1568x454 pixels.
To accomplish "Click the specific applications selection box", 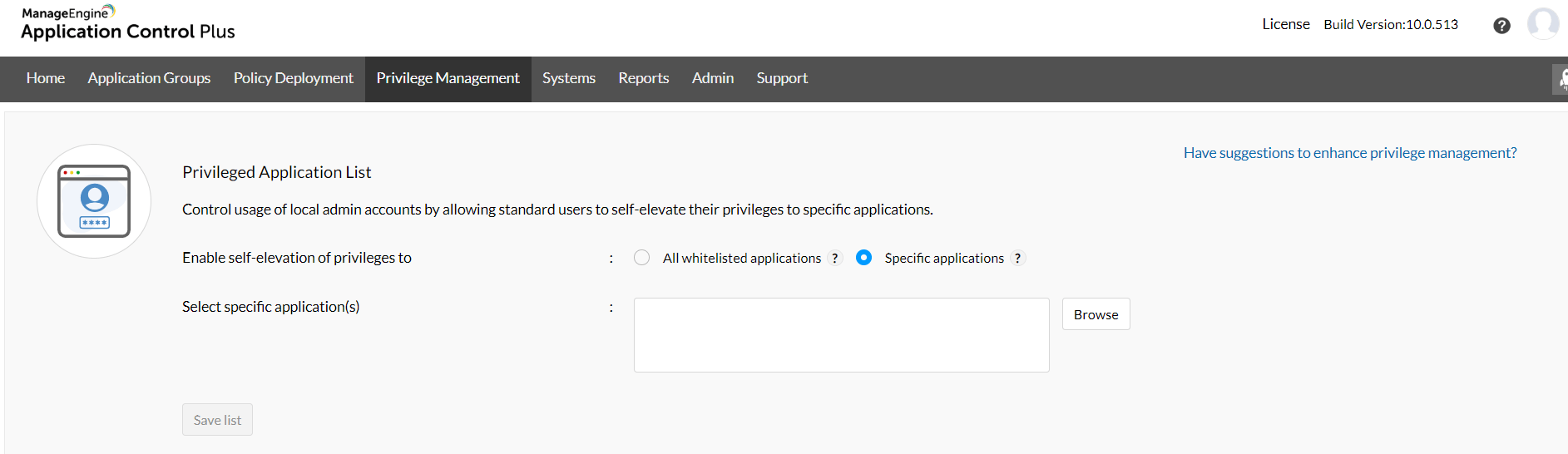I will [841, 335].
